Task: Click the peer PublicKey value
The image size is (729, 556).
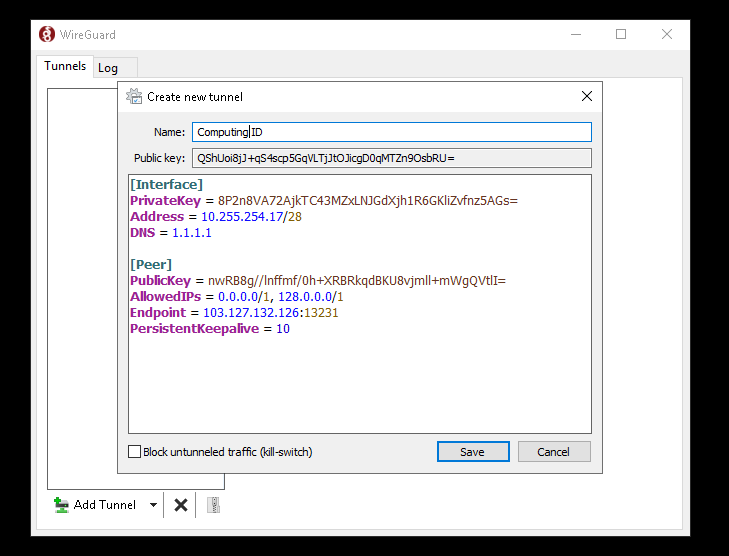Action: [x=357, y=281]
